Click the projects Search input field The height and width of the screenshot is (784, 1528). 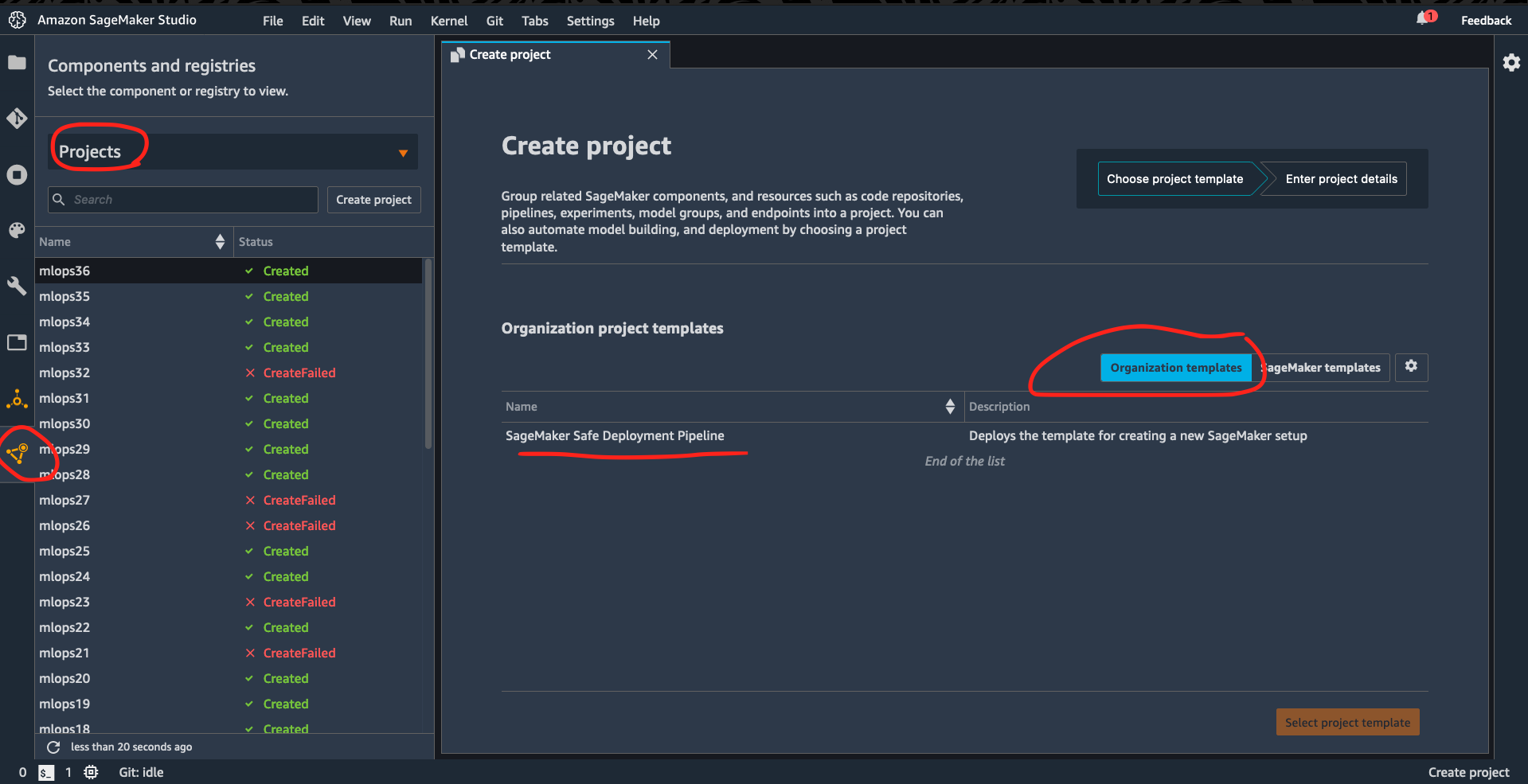(183, 200)
